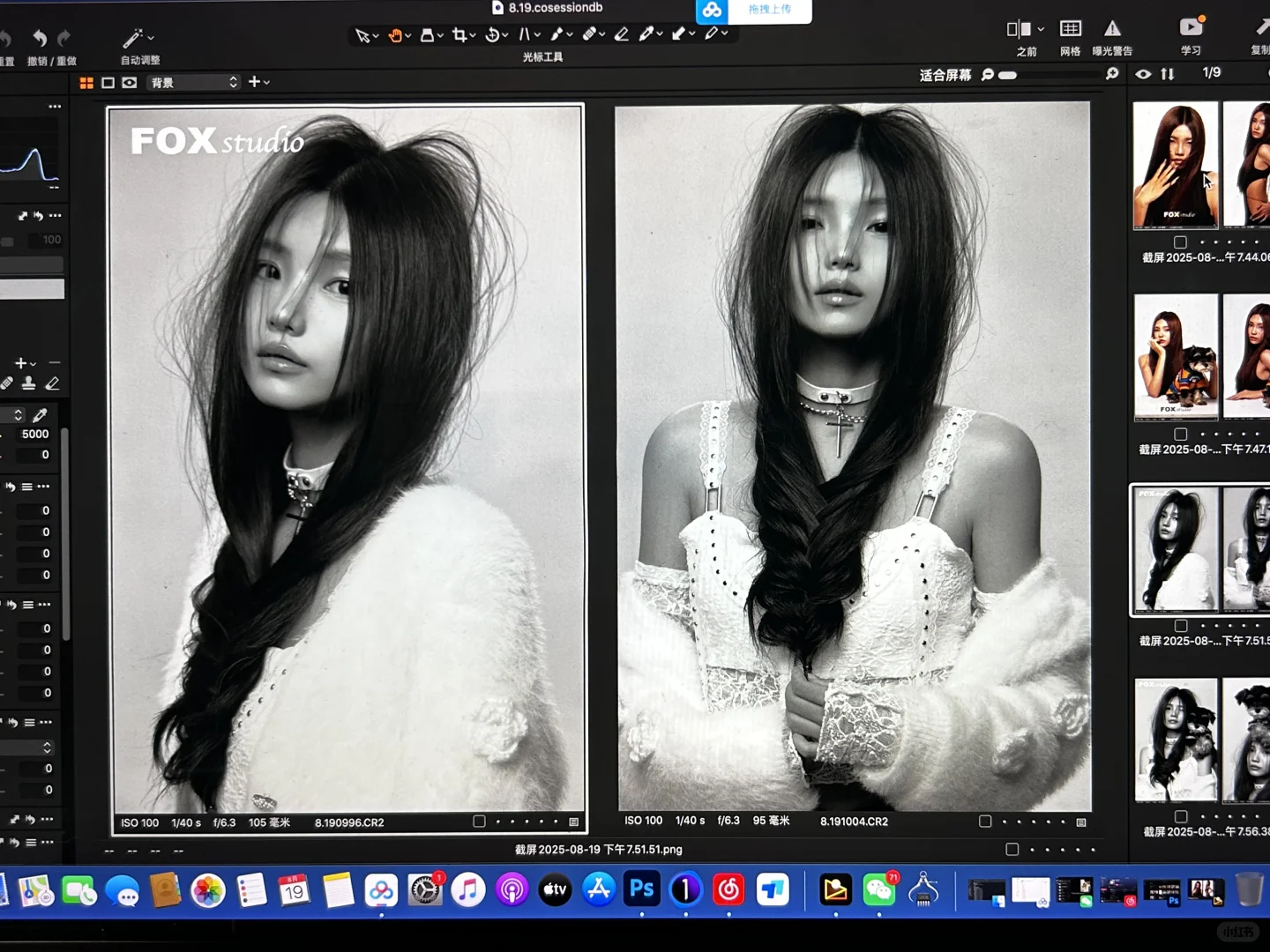Viewport: 1270px width, 952px height.
Task: Tick the checkbox in the bottom status bar
Action: point(1012,850)
